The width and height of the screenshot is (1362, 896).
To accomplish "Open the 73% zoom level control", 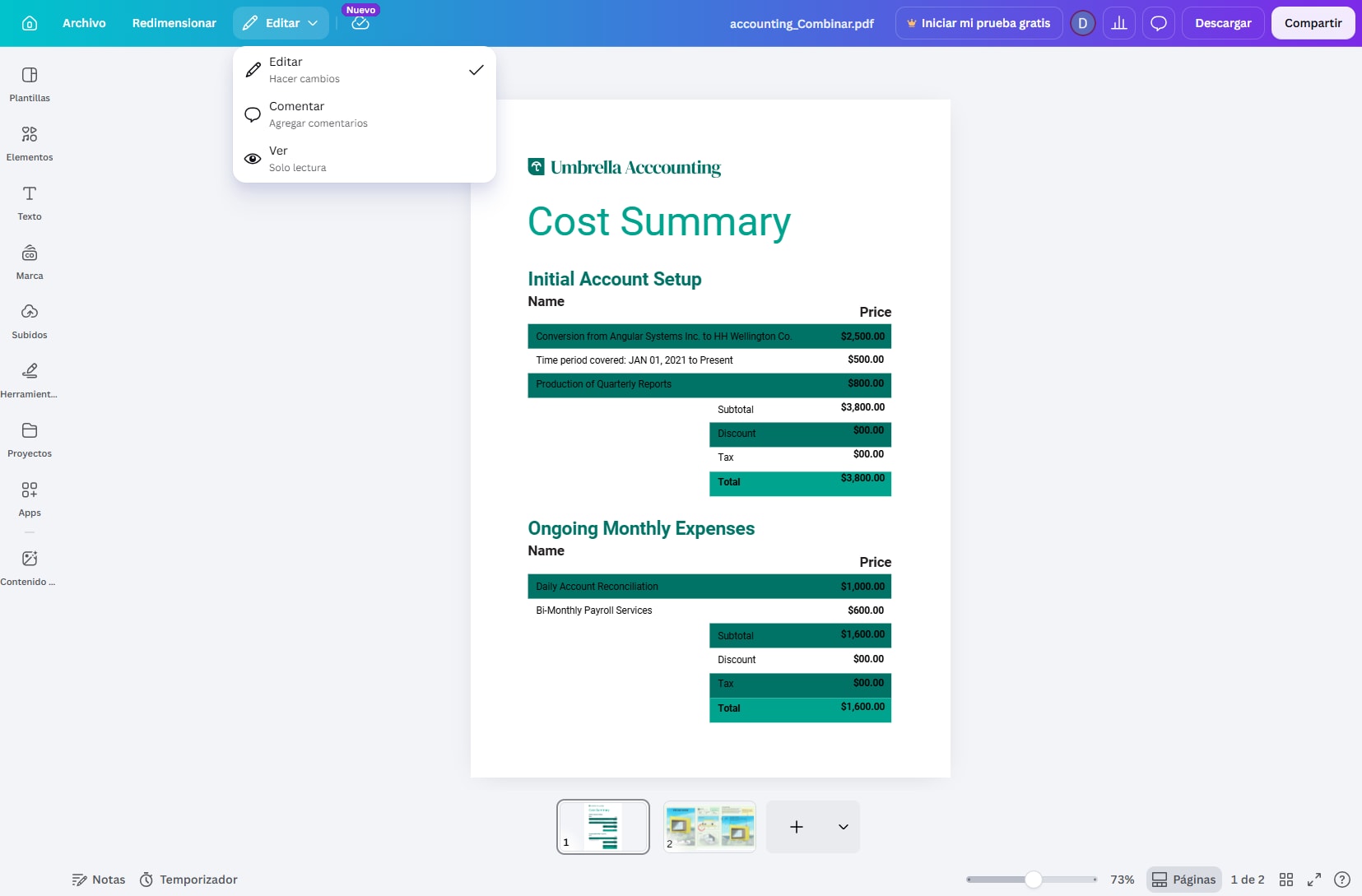I will pyautogui.click(x=1123, y=880).
